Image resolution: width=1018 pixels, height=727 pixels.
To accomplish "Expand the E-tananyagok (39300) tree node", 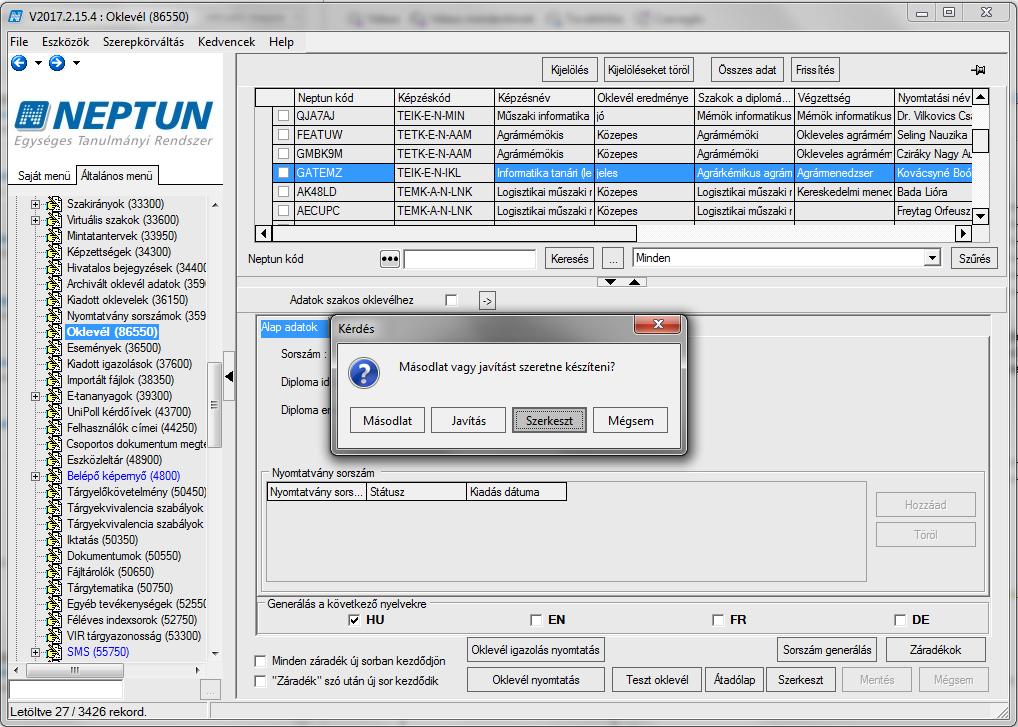I will pyautogui.click(x=35, y=397).
